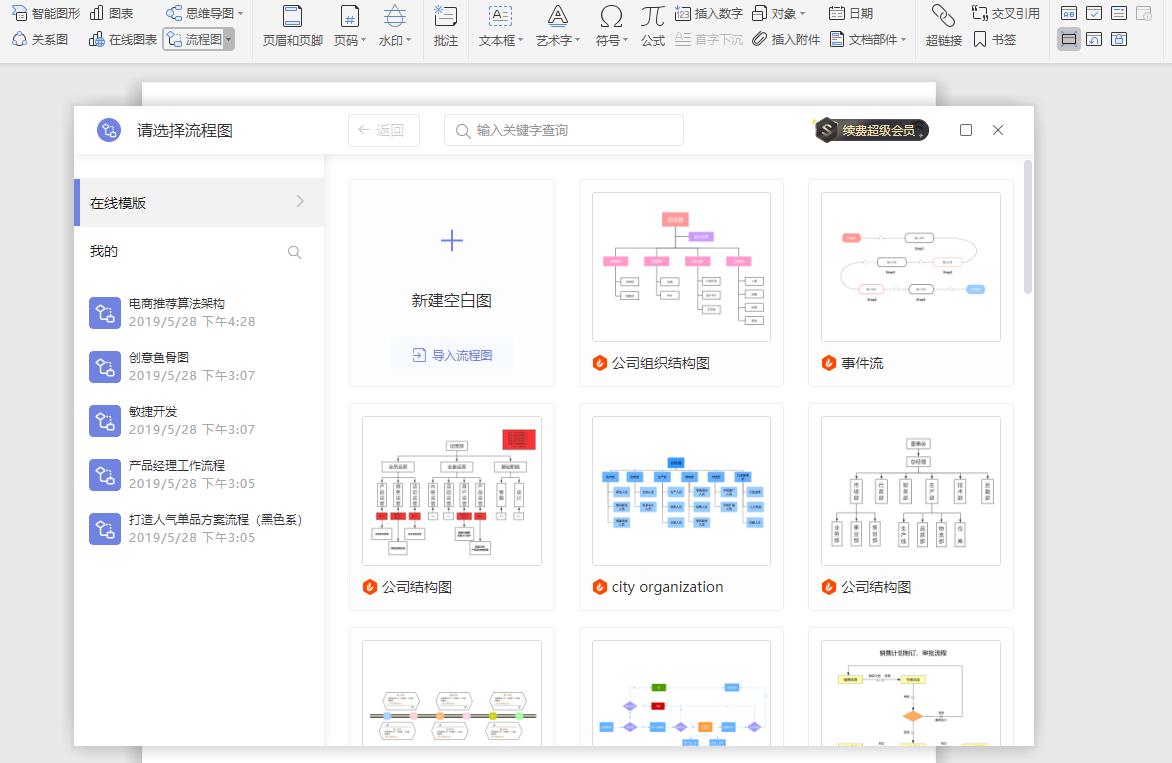This screenshot has height=763, width=1172.
Task: Click the flowchart icon for 电商推荐算法架构
Action: coord(105,312)
